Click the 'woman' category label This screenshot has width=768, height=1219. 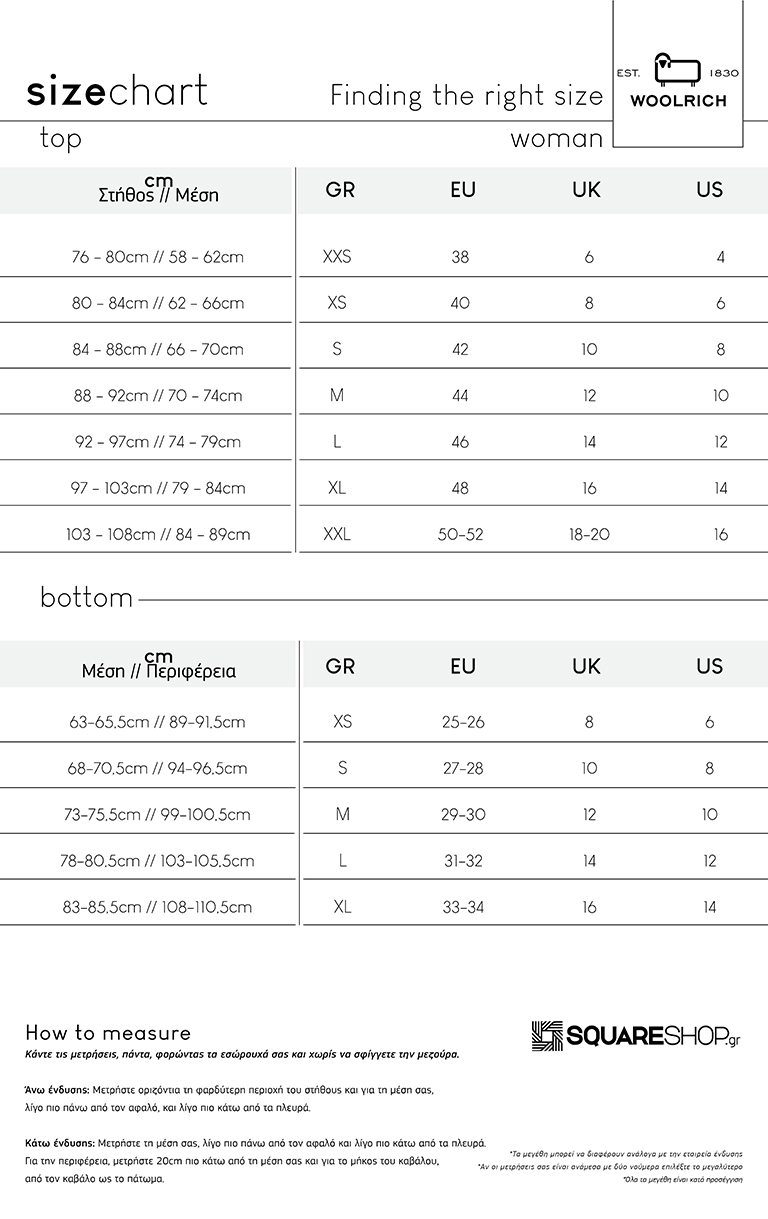coord(557,139)
